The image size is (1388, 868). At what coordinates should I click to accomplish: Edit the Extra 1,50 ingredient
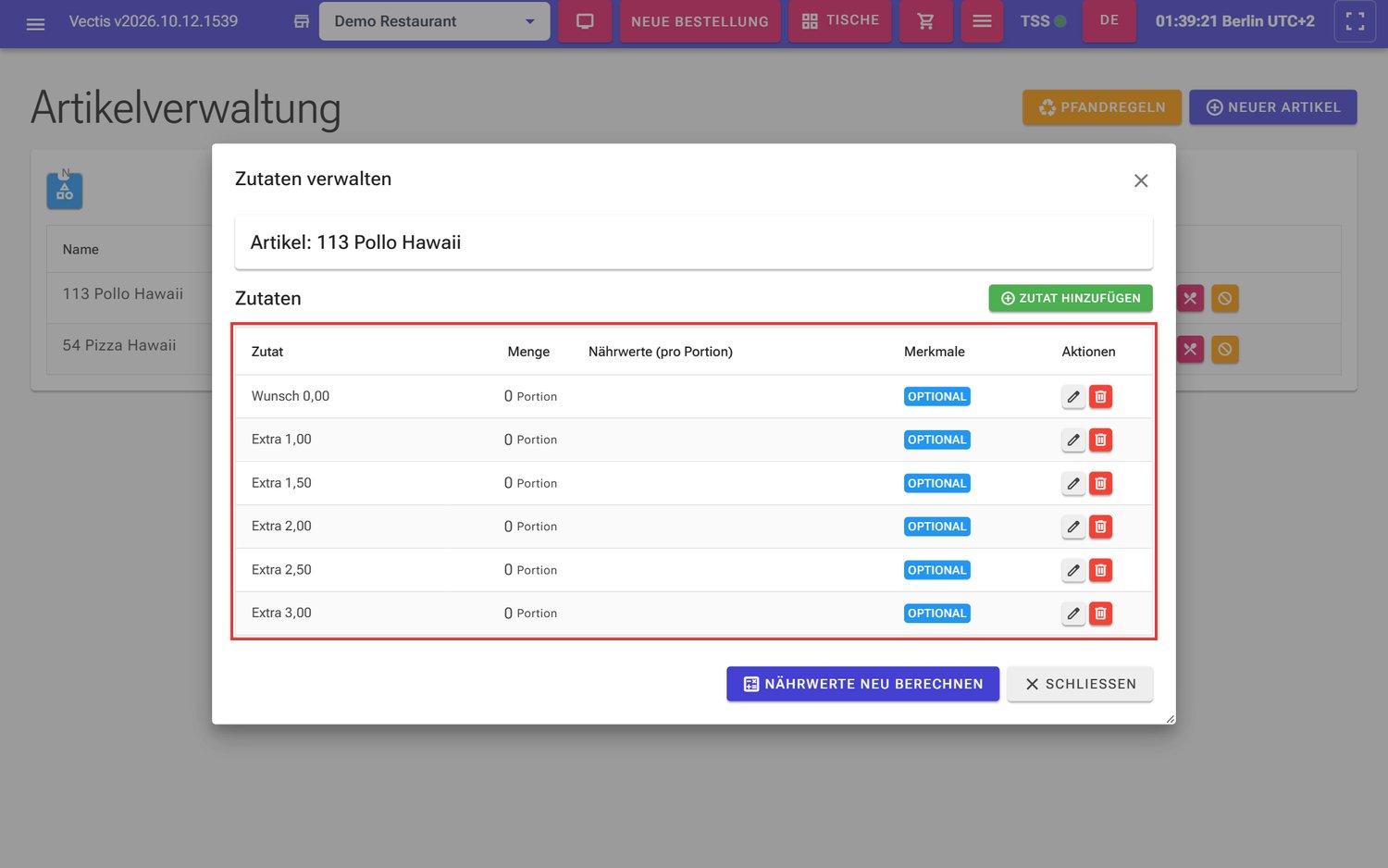(1073, 483)
